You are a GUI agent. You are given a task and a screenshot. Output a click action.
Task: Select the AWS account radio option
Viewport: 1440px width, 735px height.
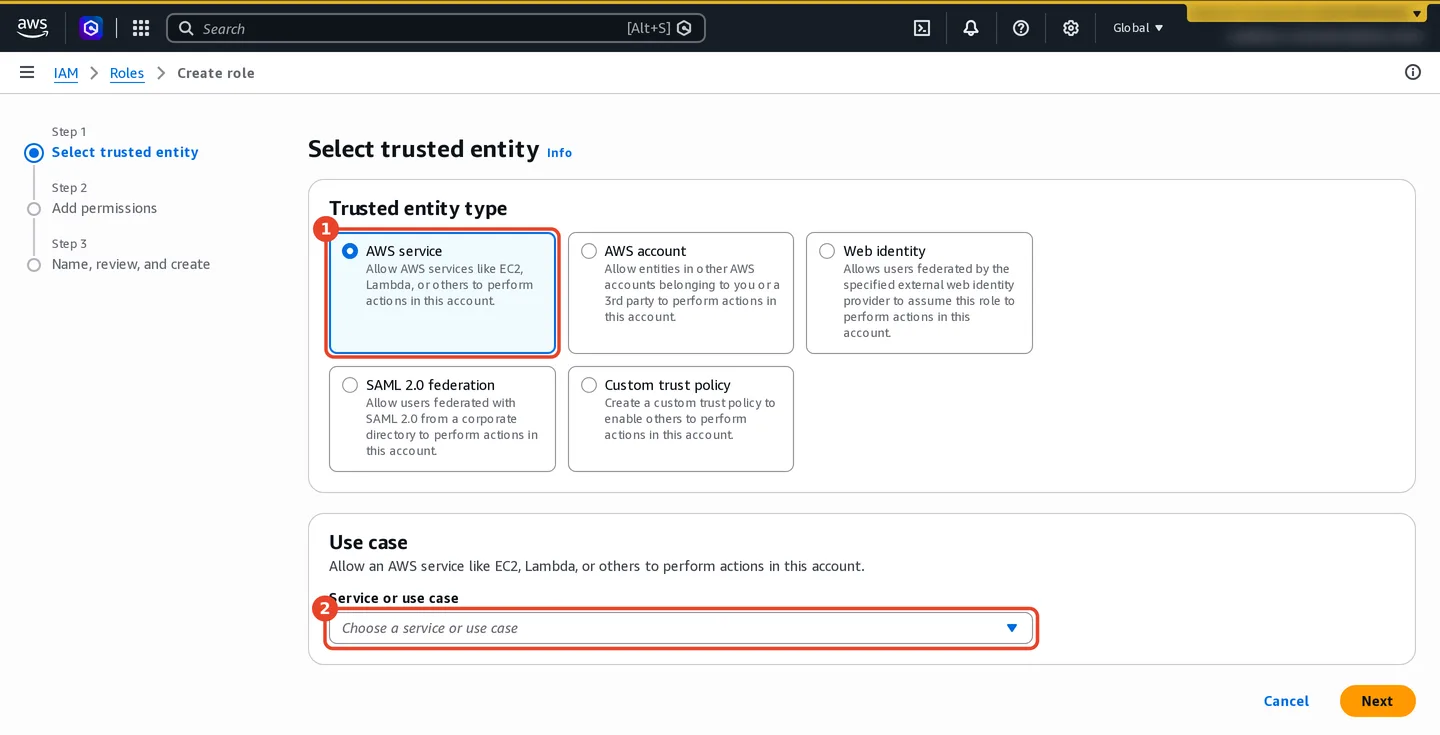(589, 251)
